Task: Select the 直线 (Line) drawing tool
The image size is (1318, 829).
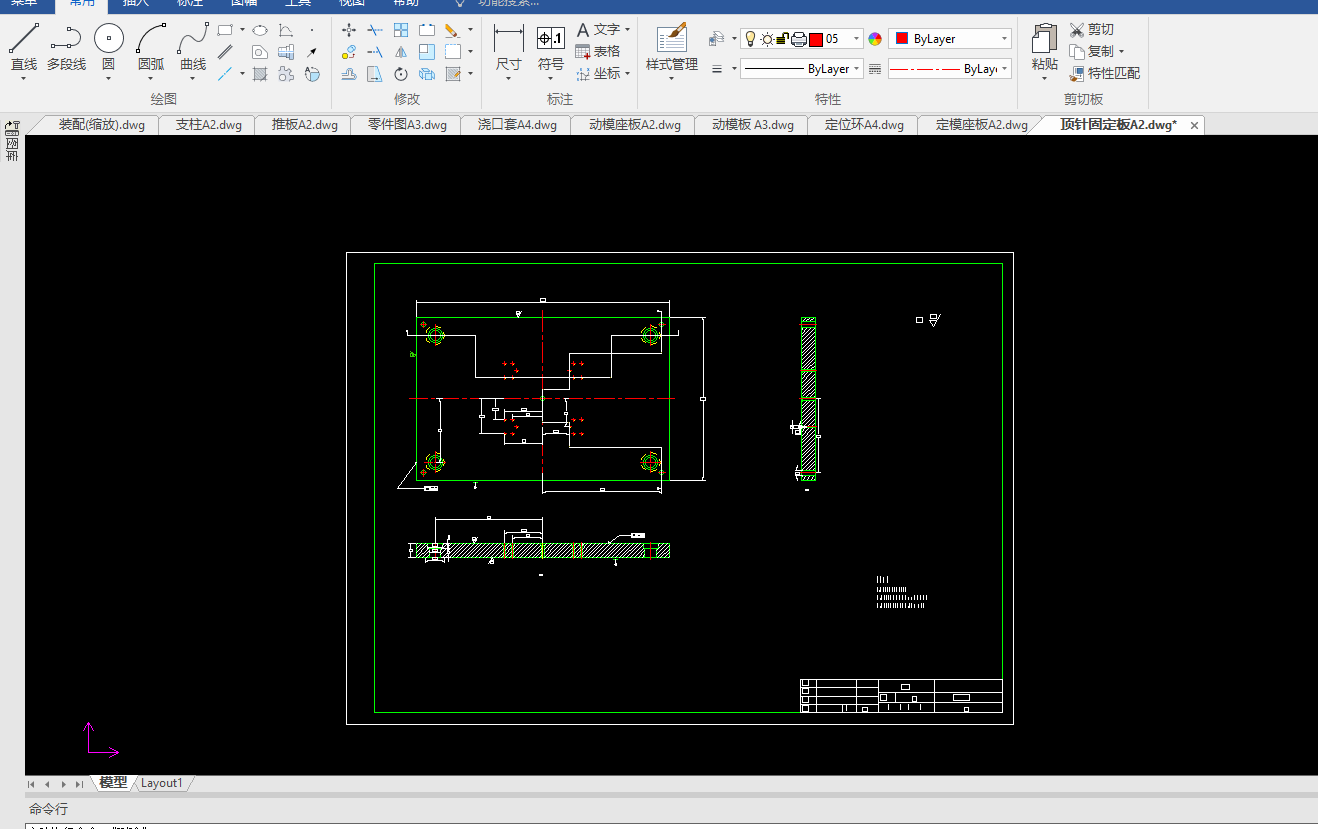Action: (24, 40)
